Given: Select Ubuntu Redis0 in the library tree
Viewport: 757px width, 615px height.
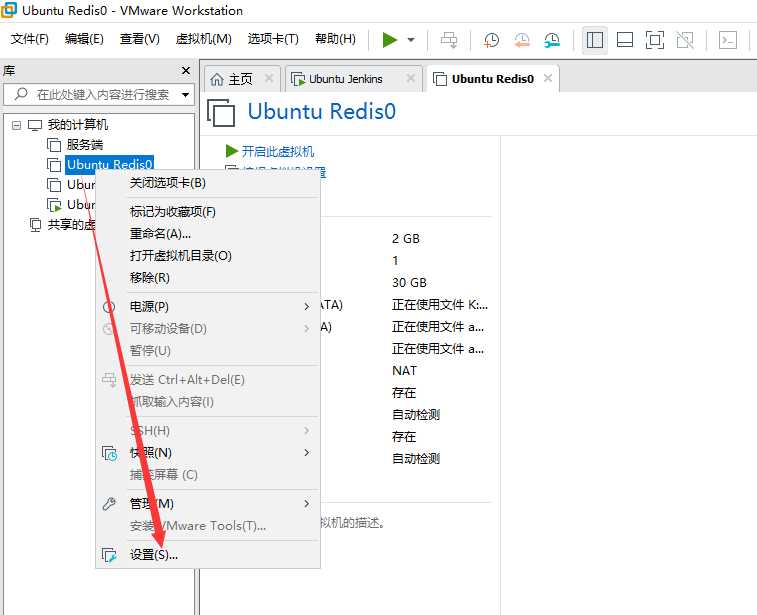Looking at the screenshot, I should click(110, 165).
